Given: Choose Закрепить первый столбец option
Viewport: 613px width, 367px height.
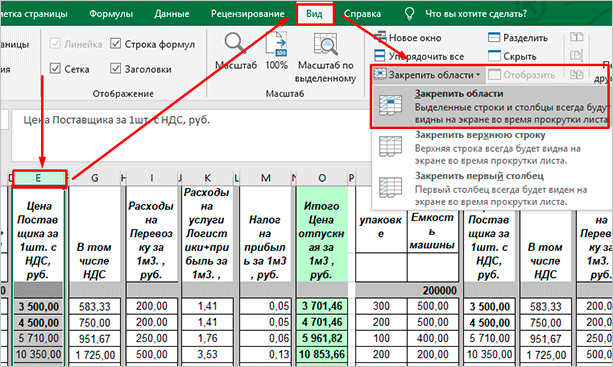Looking at the screenshot, I should (x=490, y=189).
